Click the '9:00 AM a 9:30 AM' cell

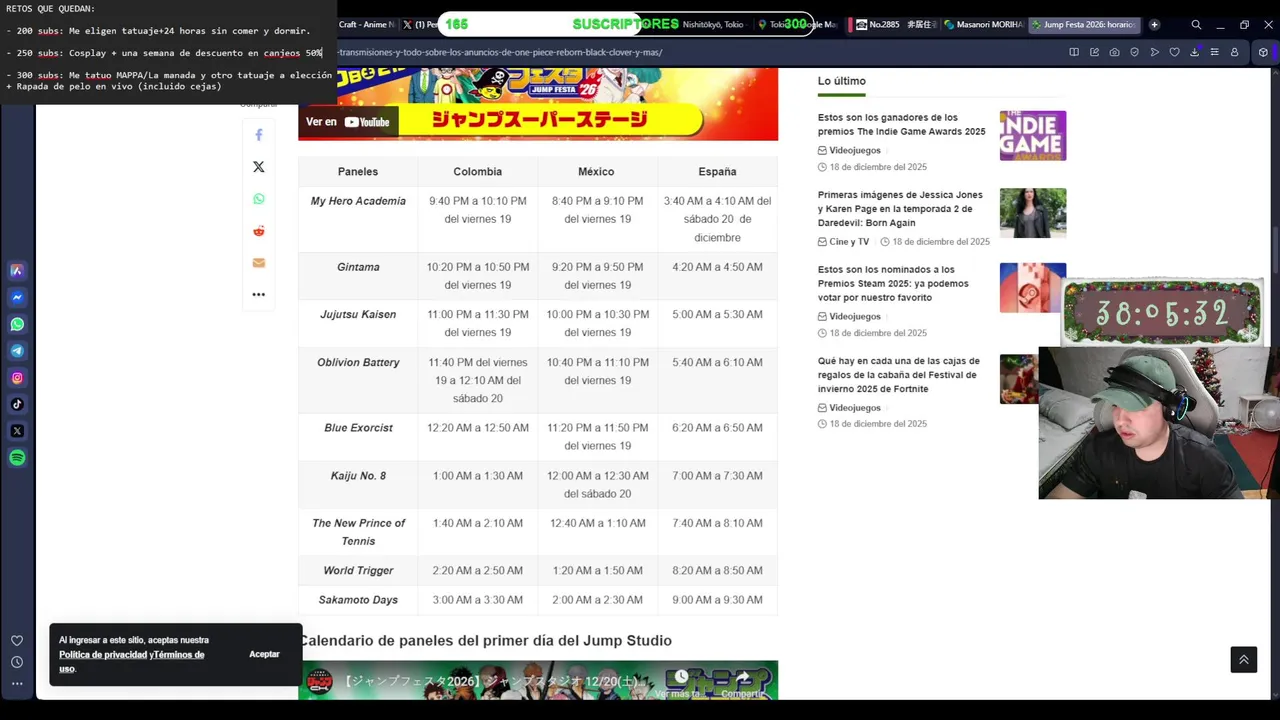[717, 600]
